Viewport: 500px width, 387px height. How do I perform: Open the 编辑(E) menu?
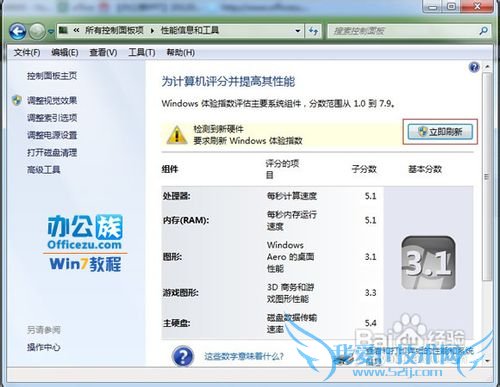click(65, 52)
